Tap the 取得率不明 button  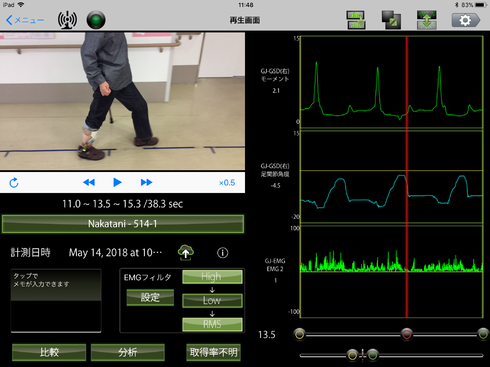pyautogui.click(x=213, y=352)
